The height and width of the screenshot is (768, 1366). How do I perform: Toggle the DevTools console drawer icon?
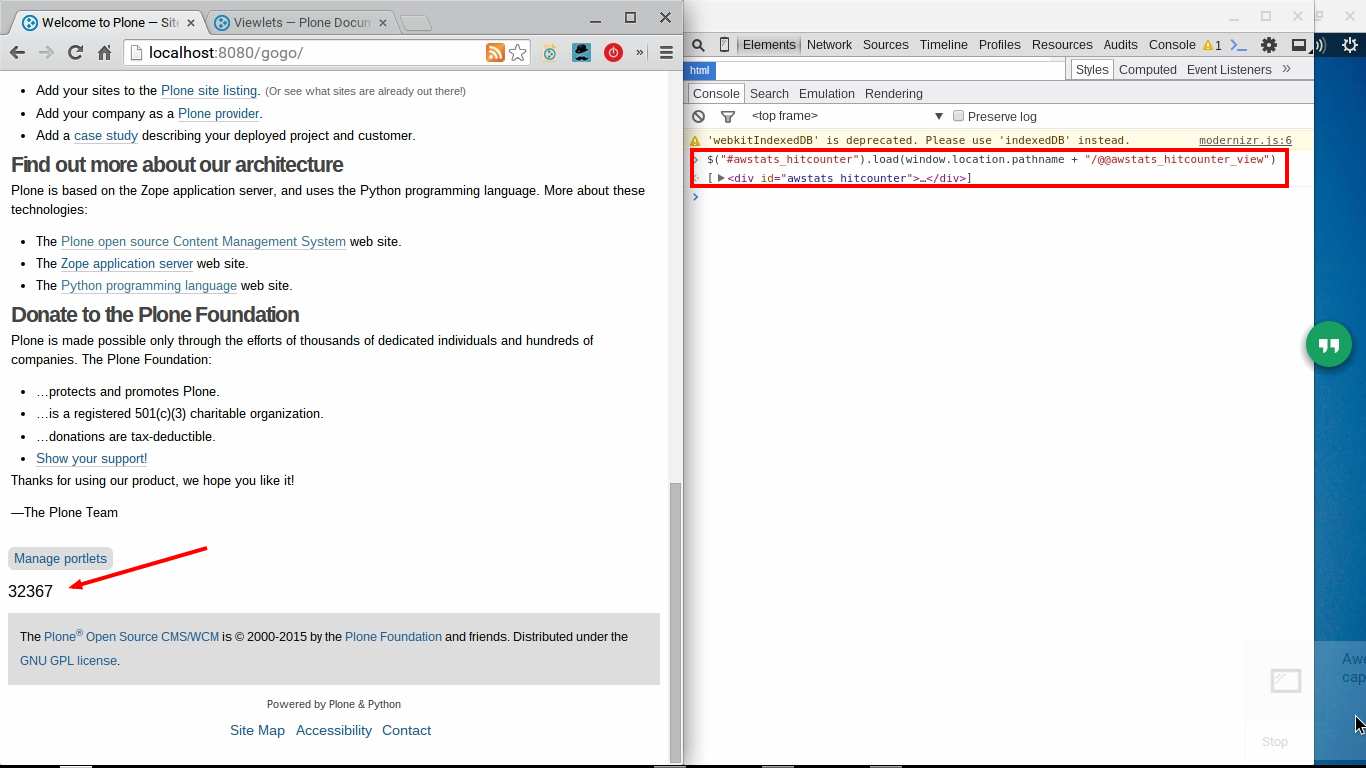1238,45
